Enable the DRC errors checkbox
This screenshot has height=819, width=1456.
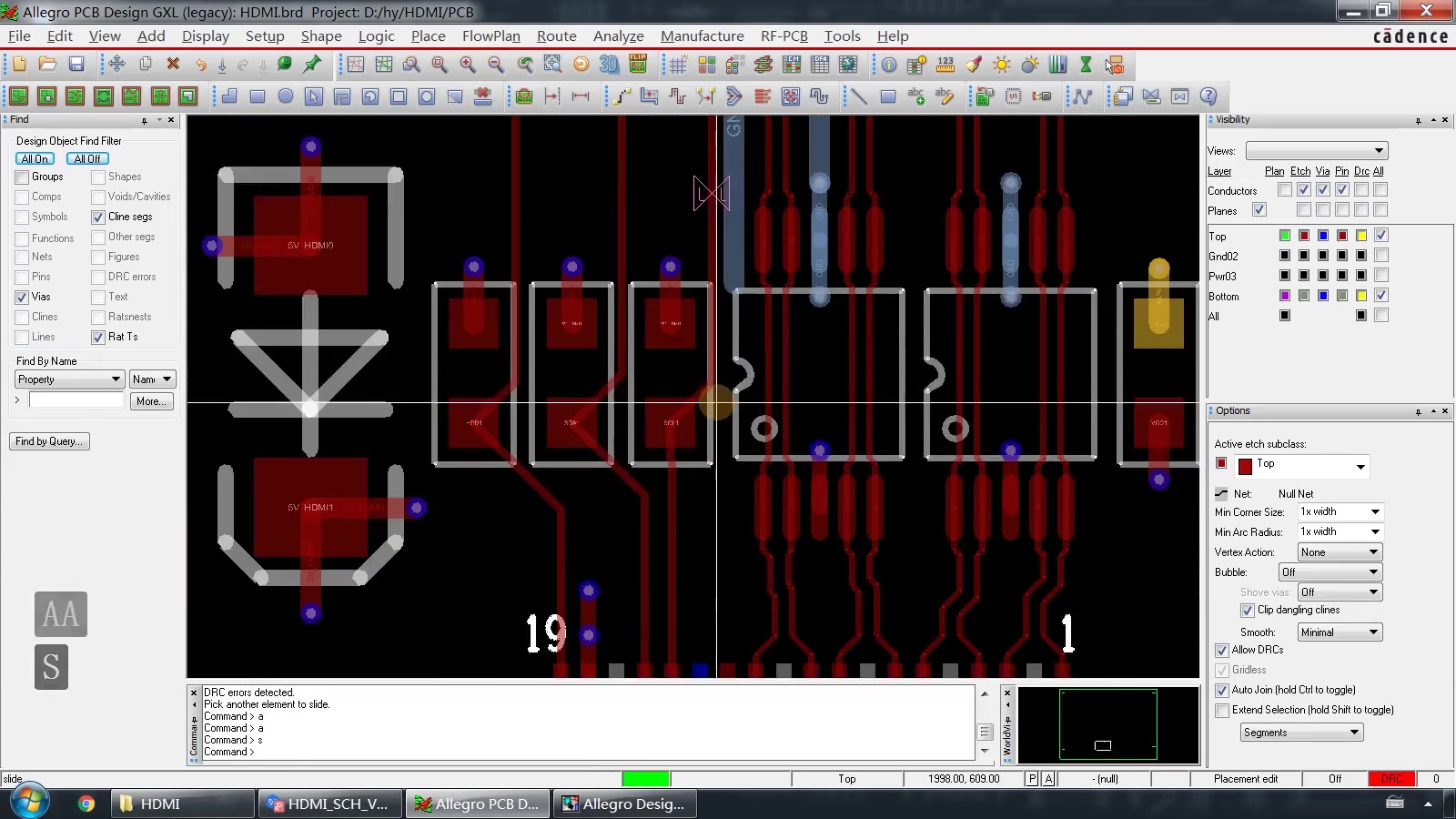tap(98, 277)
